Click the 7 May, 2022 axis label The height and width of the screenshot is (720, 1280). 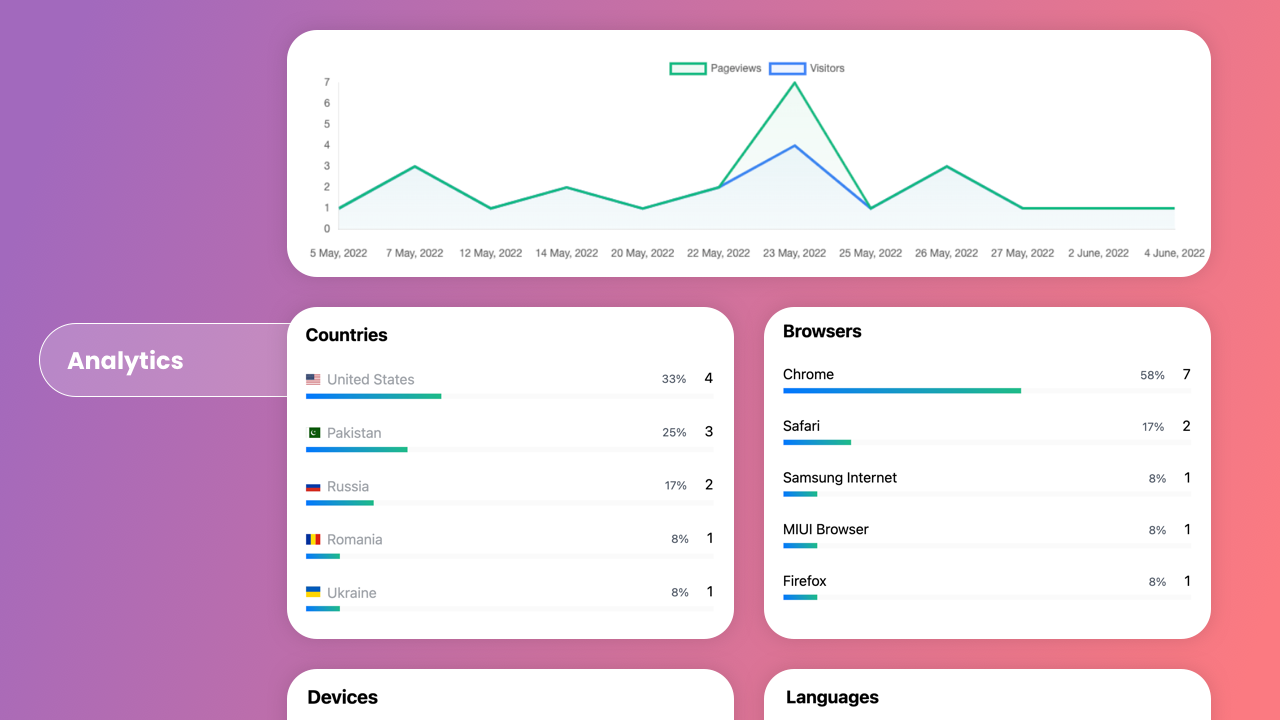click(414, 254)
